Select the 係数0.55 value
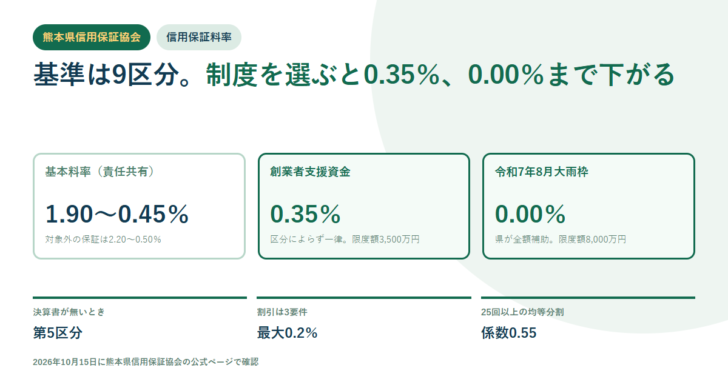Screen dimensions: 728x382 [x=509, y=333]
